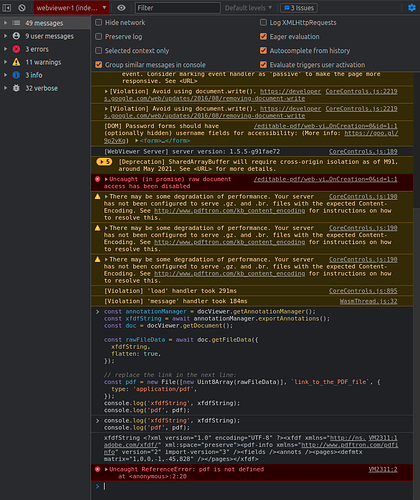Screen dimensions: 420x500
Task: Expand the 49 messages group arrow
Action: (x=5, y=23)
